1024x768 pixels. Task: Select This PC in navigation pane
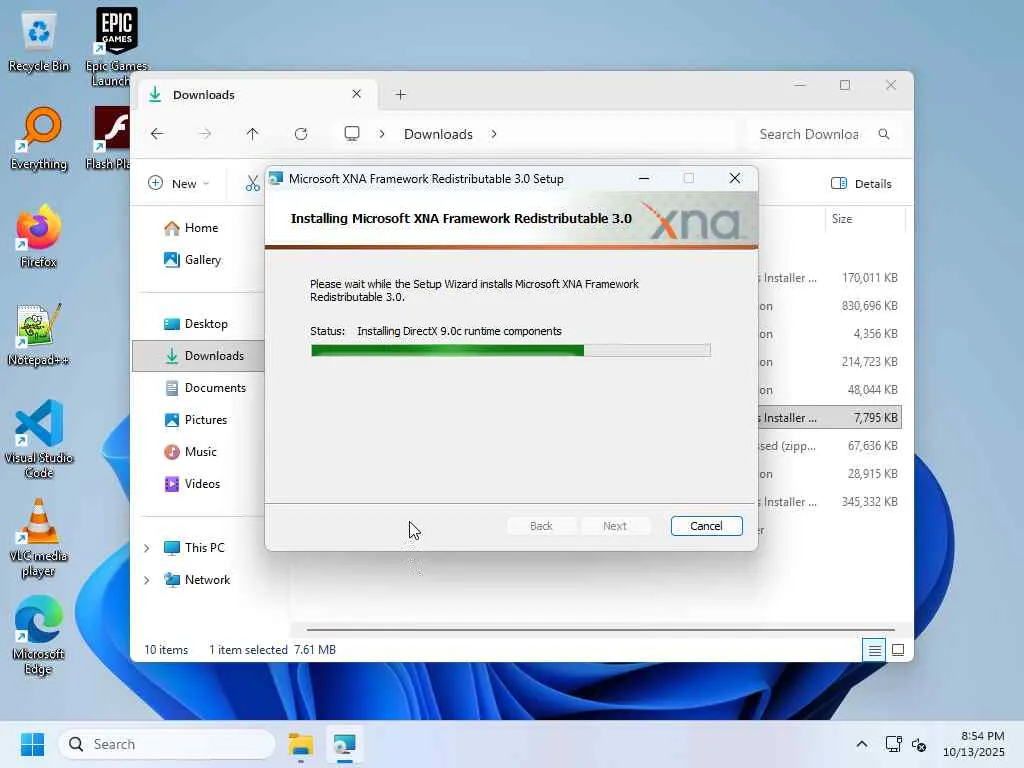[x=204, y=548]
